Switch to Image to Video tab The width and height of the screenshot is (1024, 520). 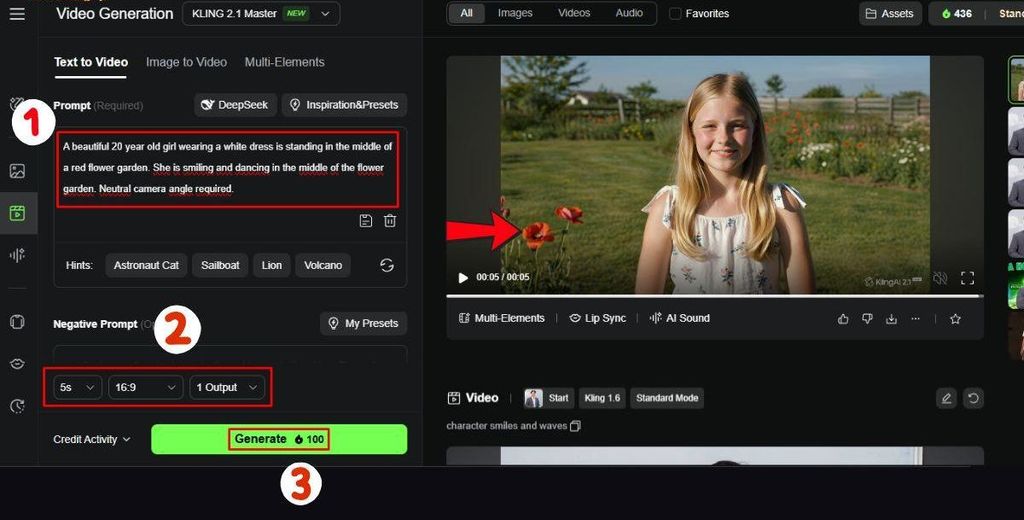186,62
